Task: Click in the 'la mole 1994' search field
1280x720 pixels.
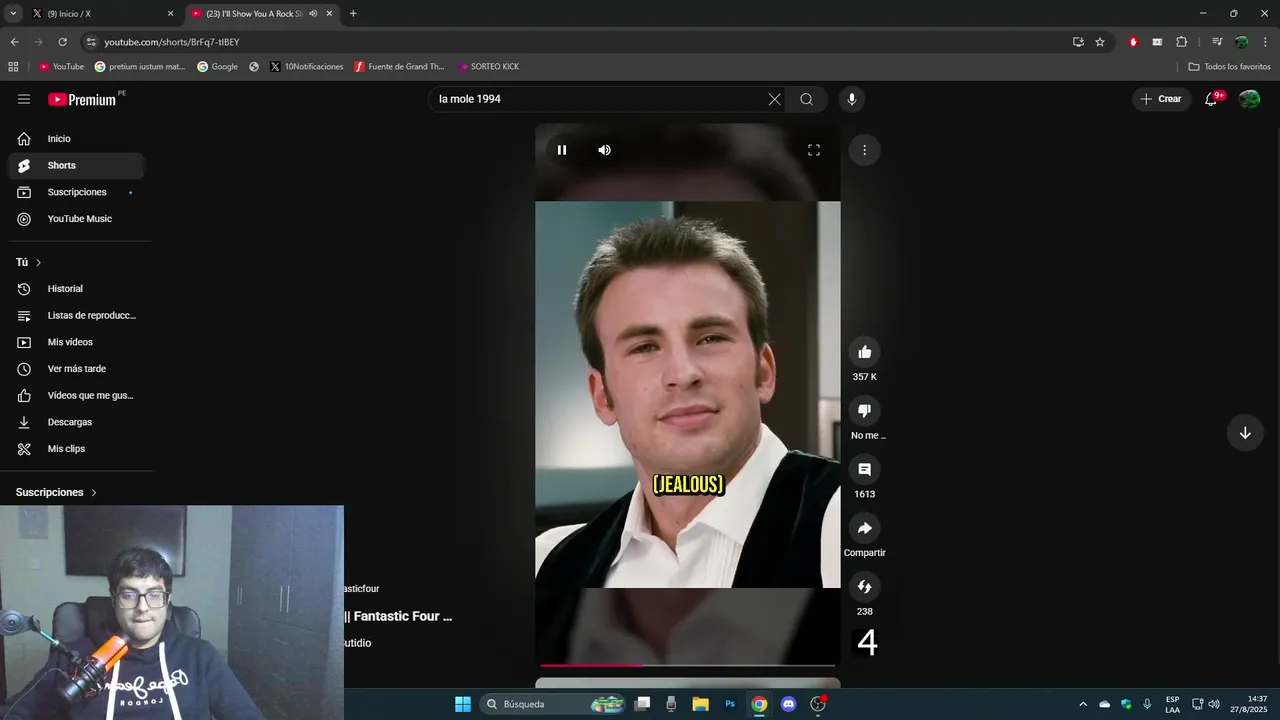Action: coord(598,99)
